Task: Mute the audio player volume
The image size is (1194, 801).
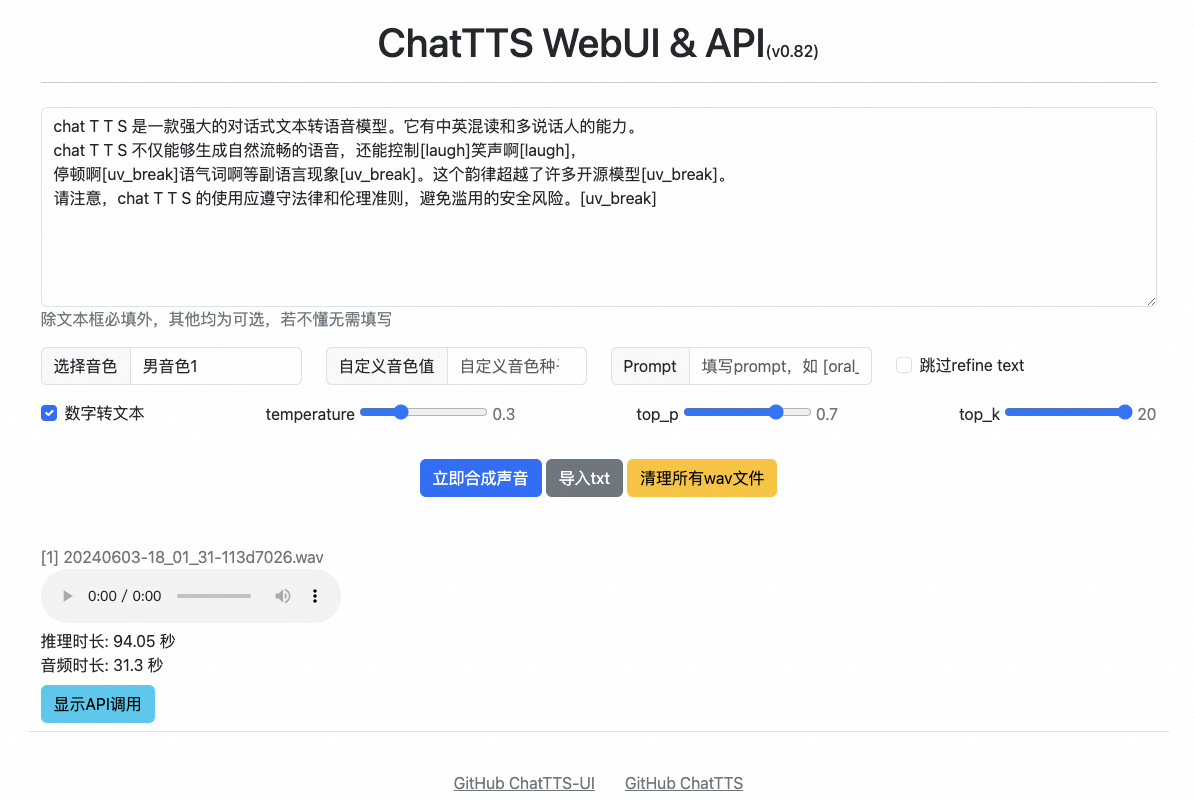Action: point(283,596)
